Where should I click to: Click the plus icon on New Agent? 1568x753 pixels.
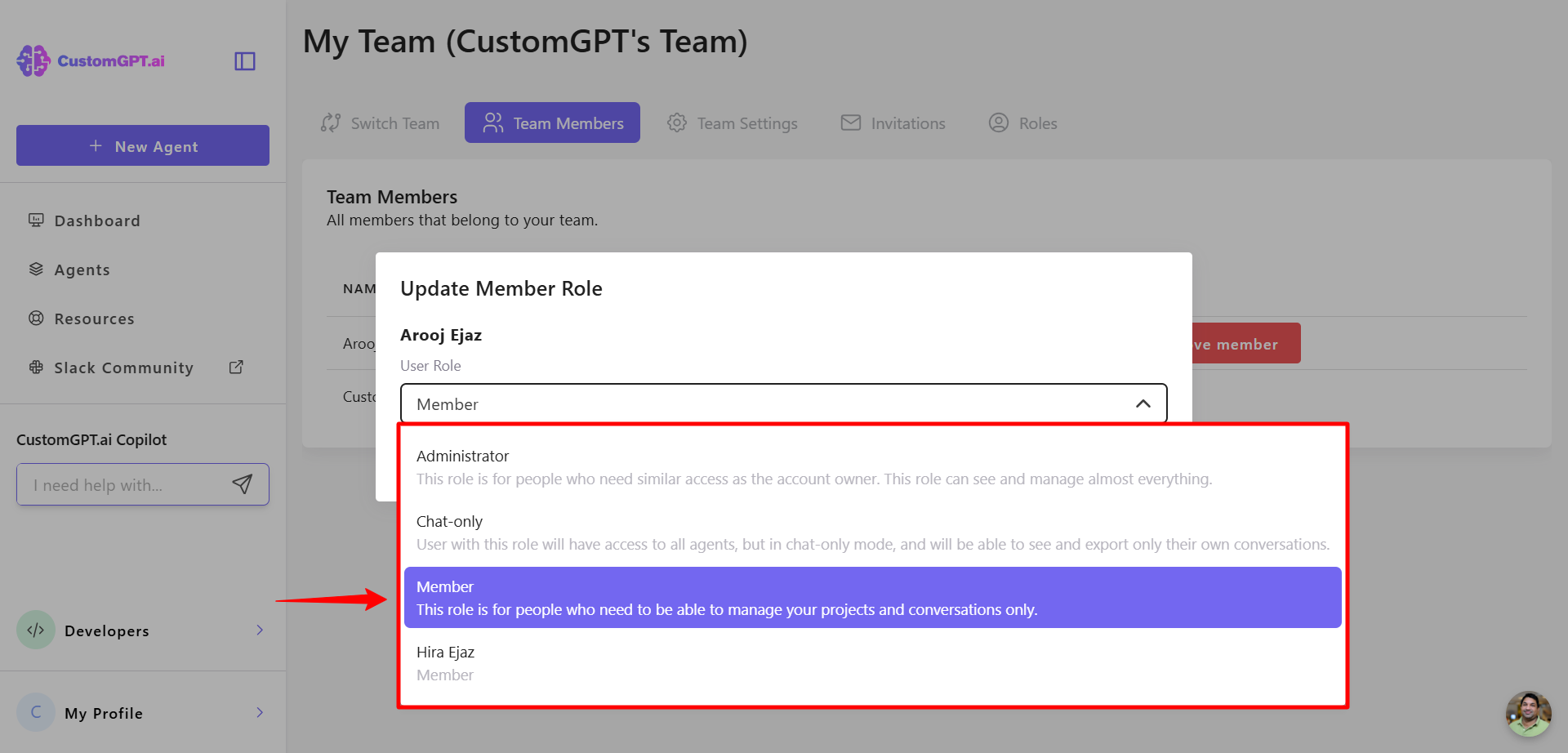[x=96, y=145]
